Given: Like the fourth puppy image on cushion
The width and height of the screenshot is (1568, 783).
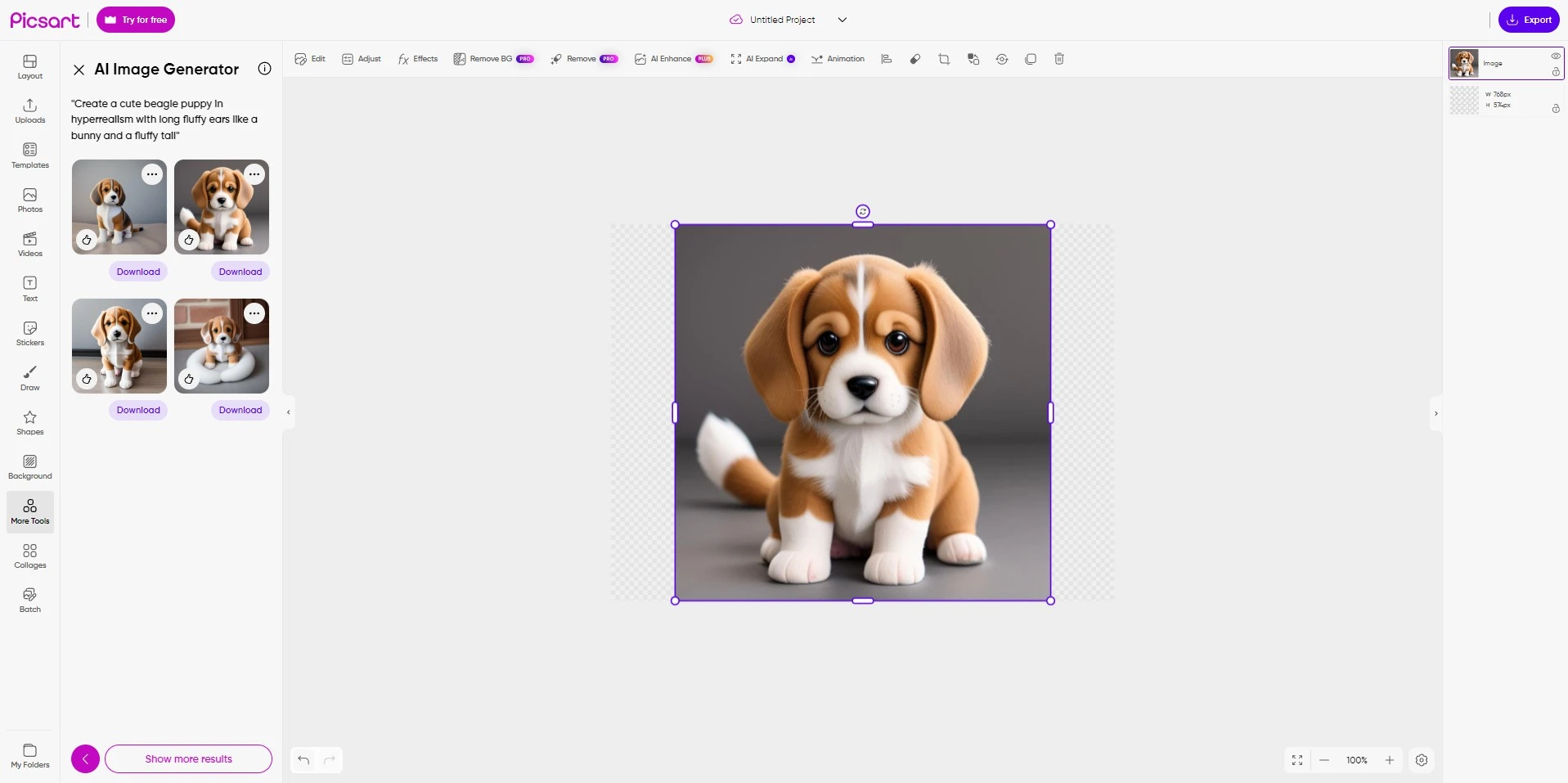Looking at the screenshot, I should [189, 379].
